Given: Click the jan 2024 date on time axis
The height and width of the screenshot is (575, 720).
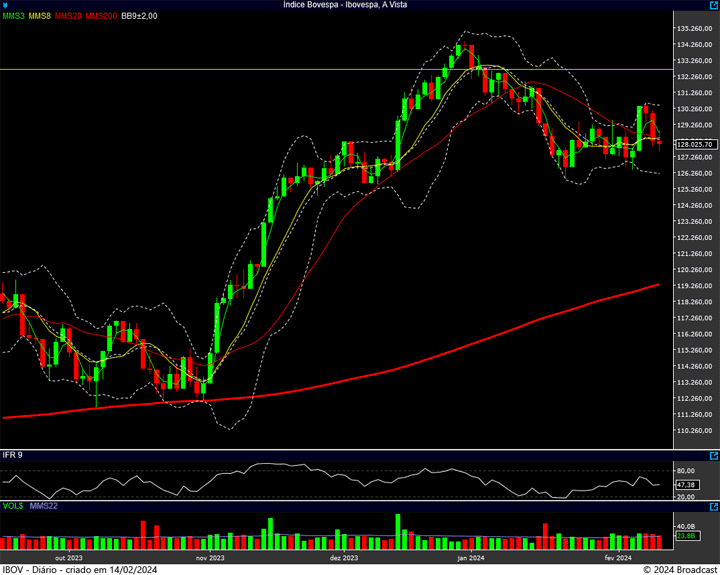Looking at the screenshot, I should 470,558.
